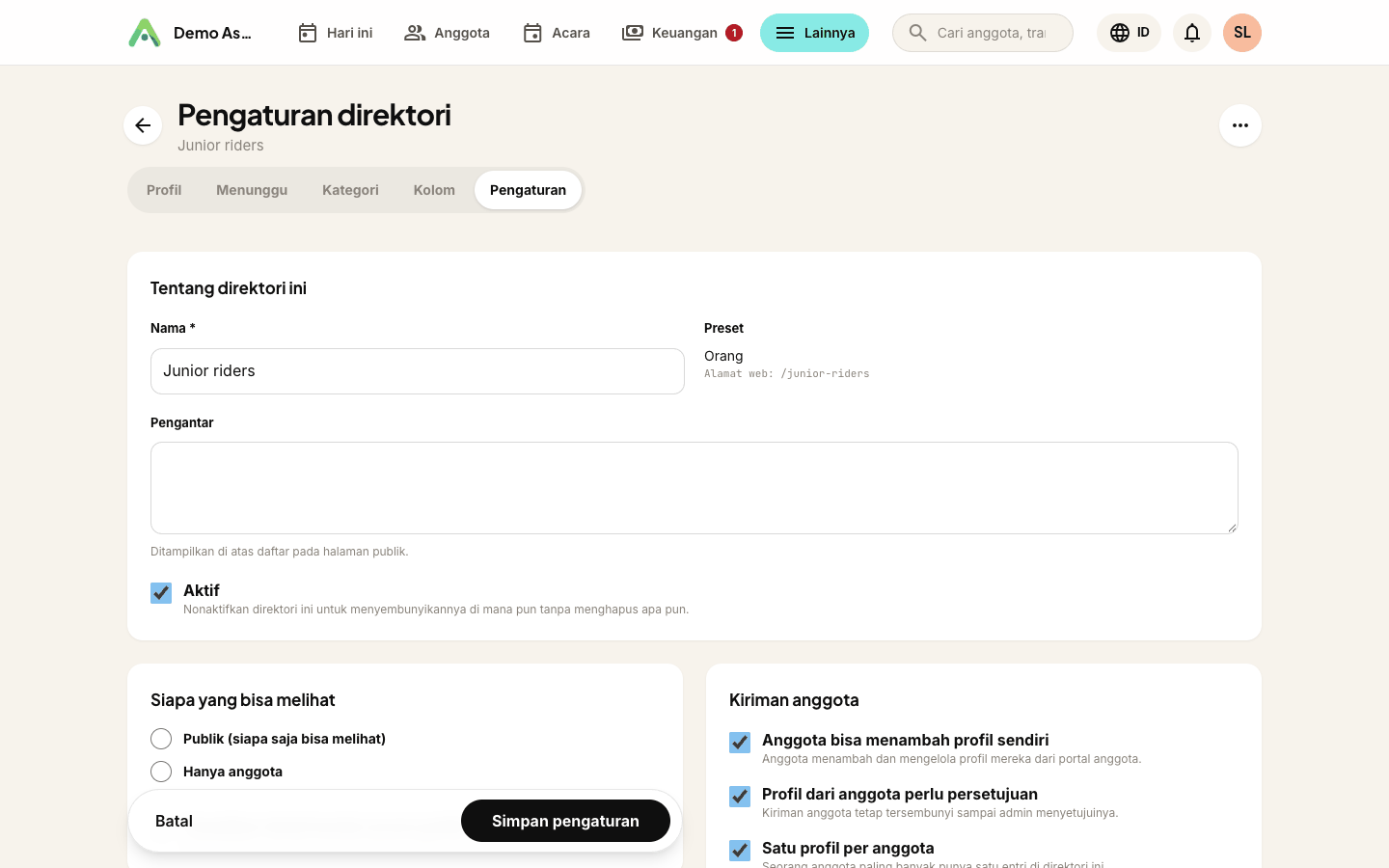Click the Tentang direktori ini heading
Viewport: 1389px width, 868px height.
[229, 288]
